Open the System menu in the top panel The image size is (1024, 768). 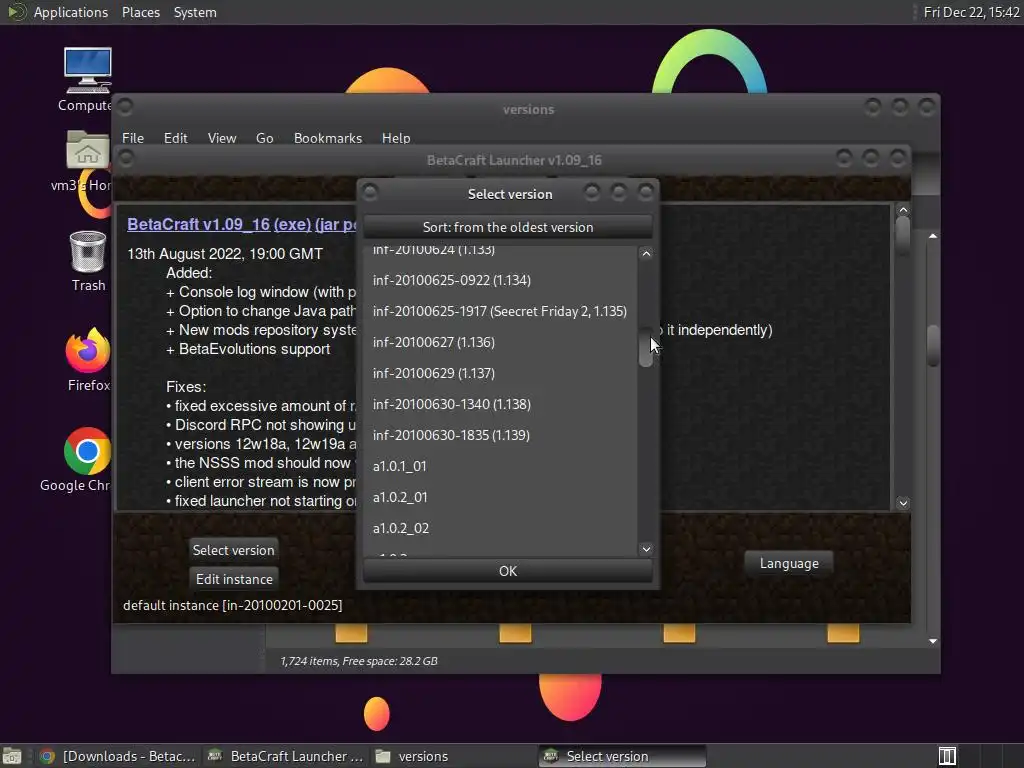coord(195,12)
